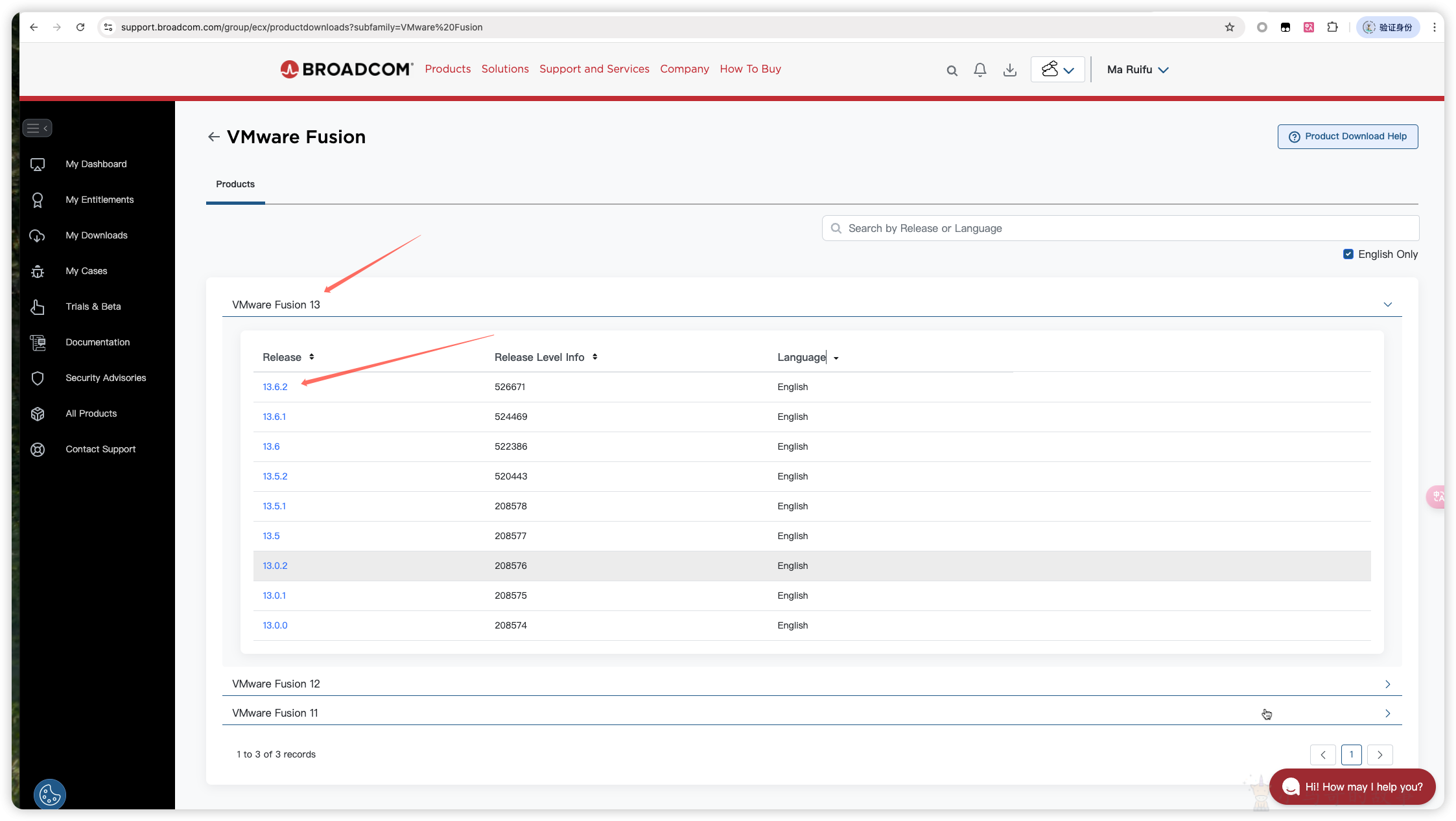Screen dimensions: 1456x821
Task: Select page 1 in pagination
Action: click(1352, 755)
